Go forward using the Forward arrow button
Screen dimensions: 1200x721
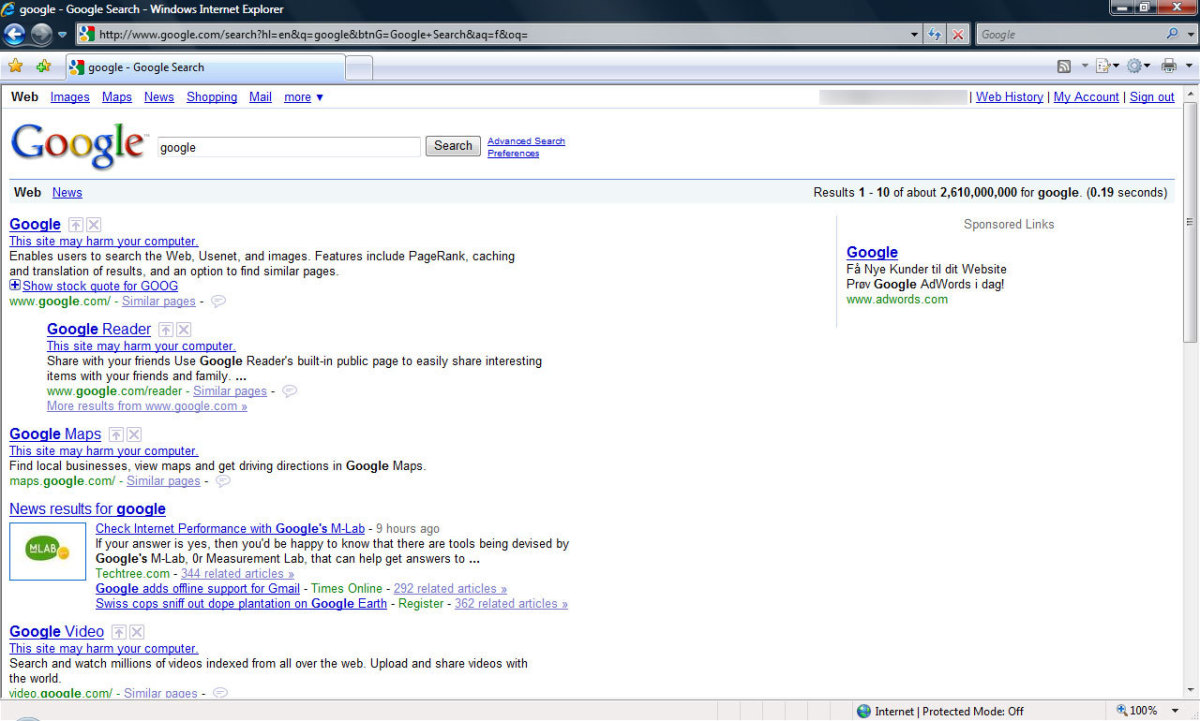tap(41, 34)
